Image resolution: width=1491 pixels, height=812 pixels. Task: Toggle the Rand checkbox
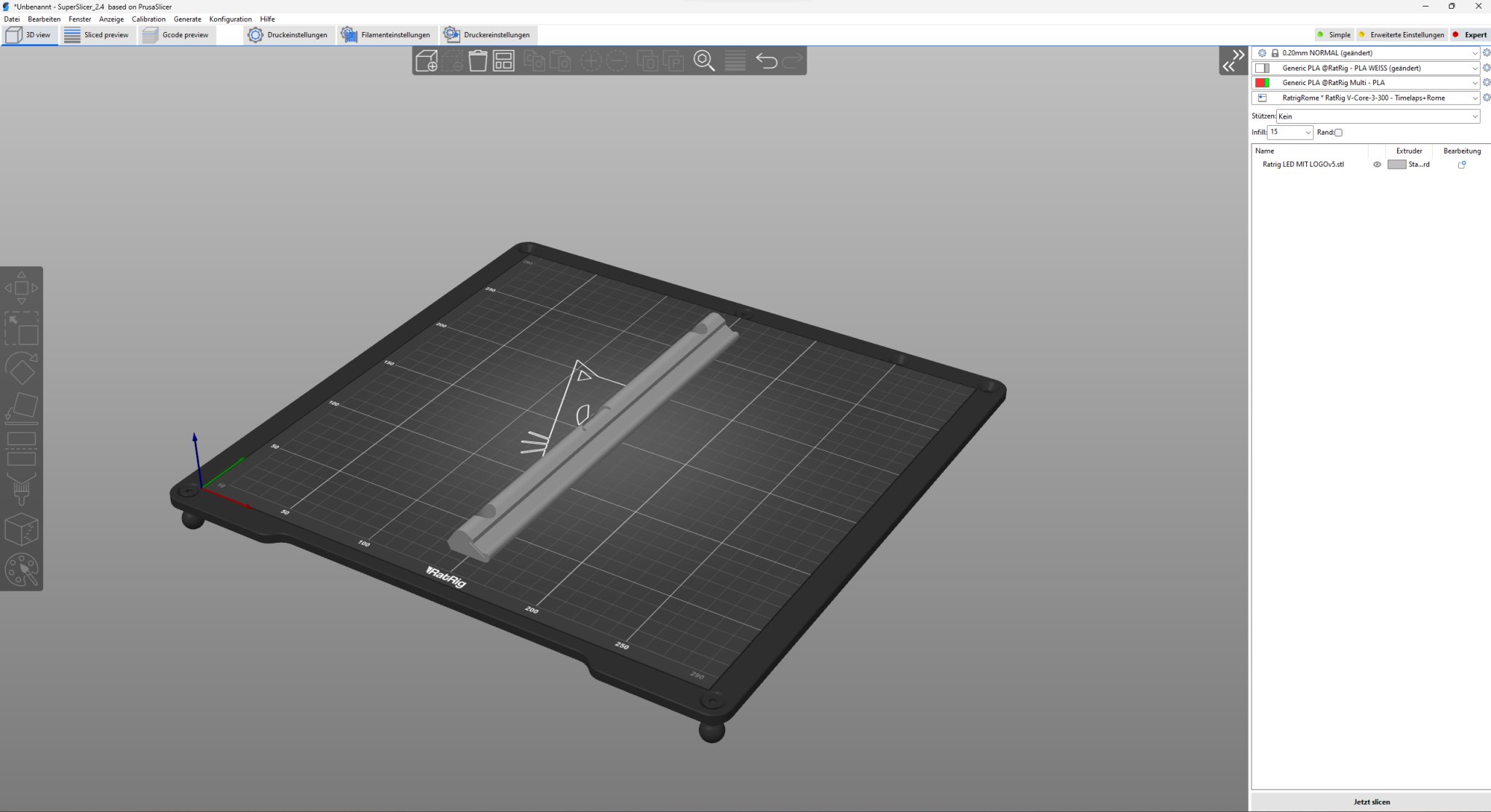(1338, 132)
